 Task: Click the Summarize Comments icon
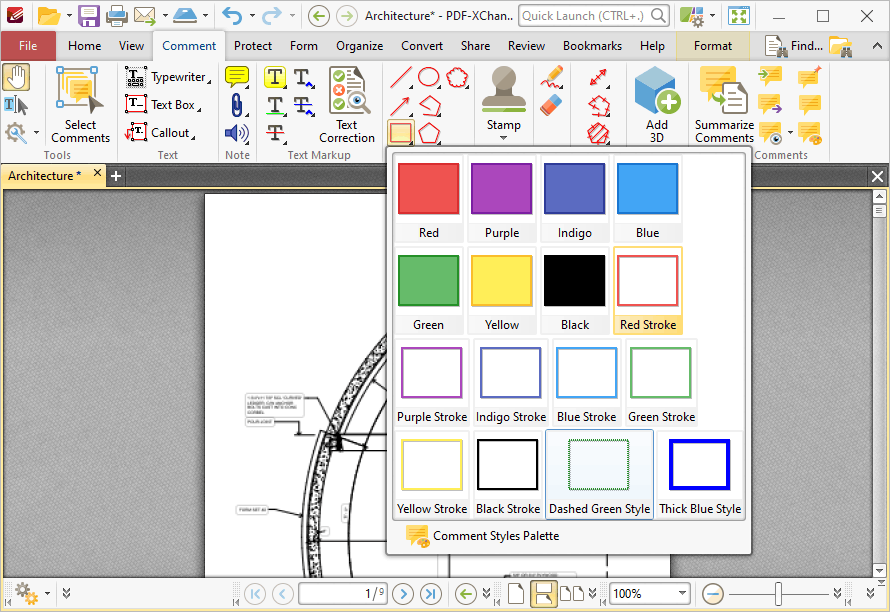tap(724, 103)
